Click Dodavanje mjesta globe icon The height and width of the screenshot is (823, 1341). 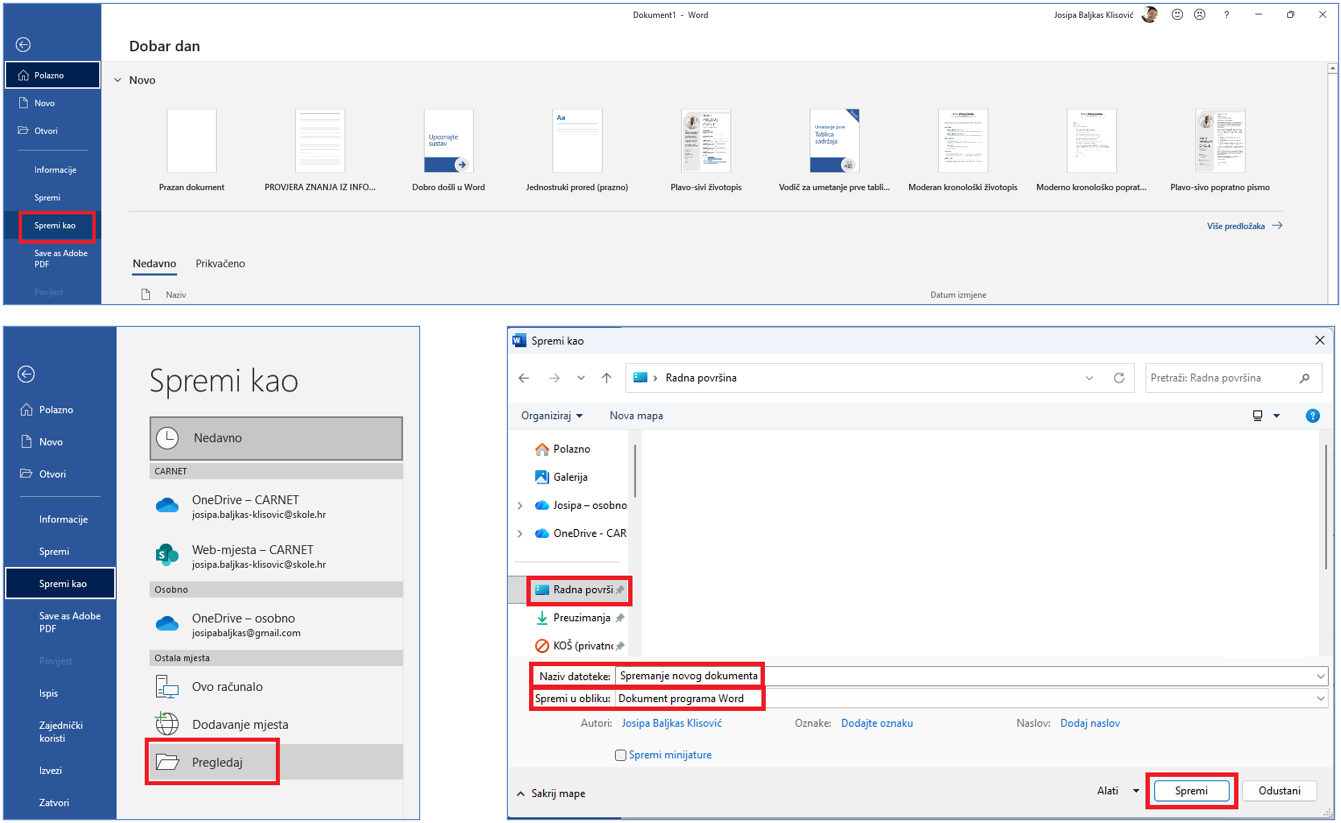tap(167, 724)
